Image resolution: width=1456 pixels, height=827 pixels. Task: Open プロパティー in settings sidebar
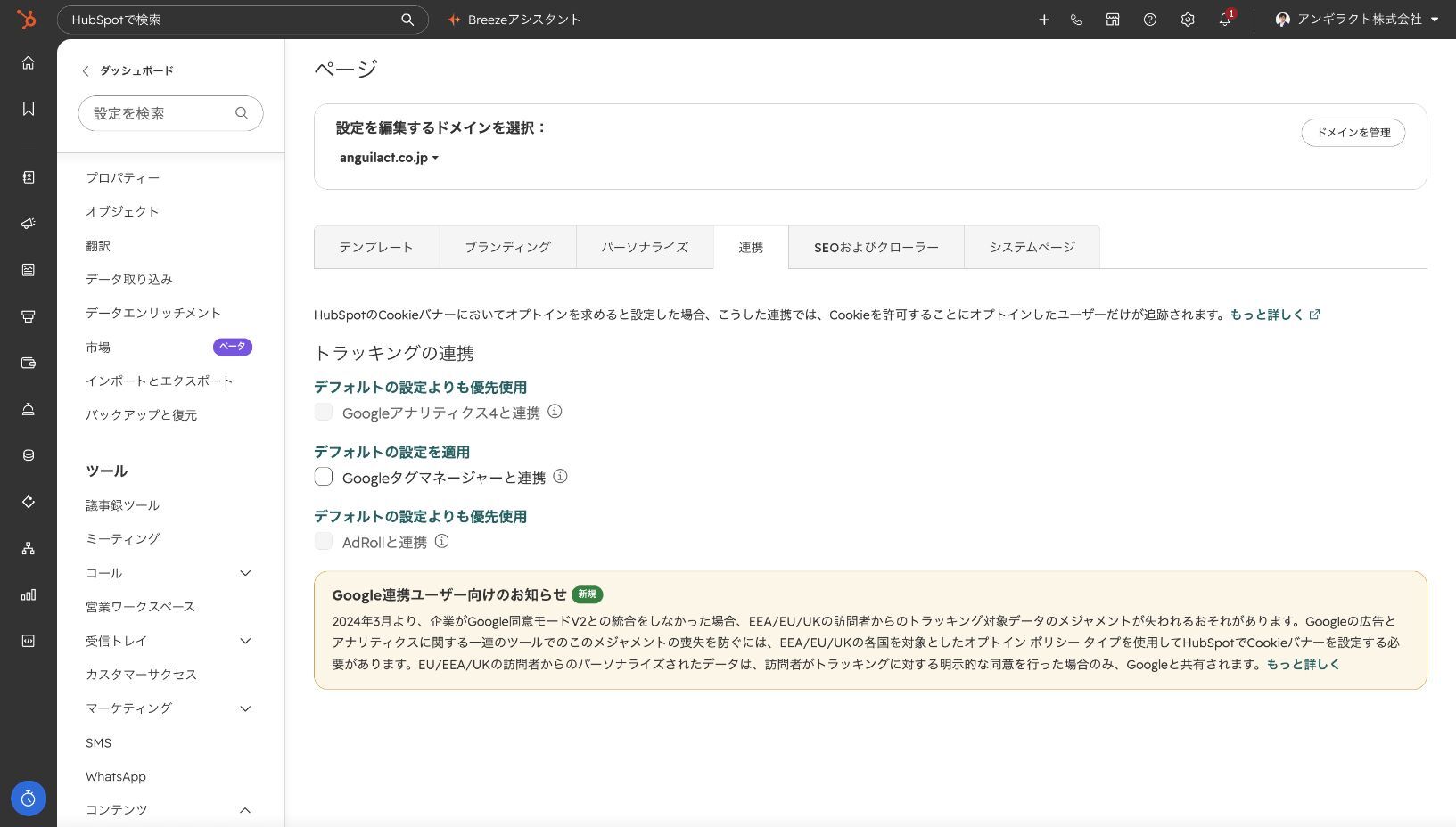click(x=123, y=177)
